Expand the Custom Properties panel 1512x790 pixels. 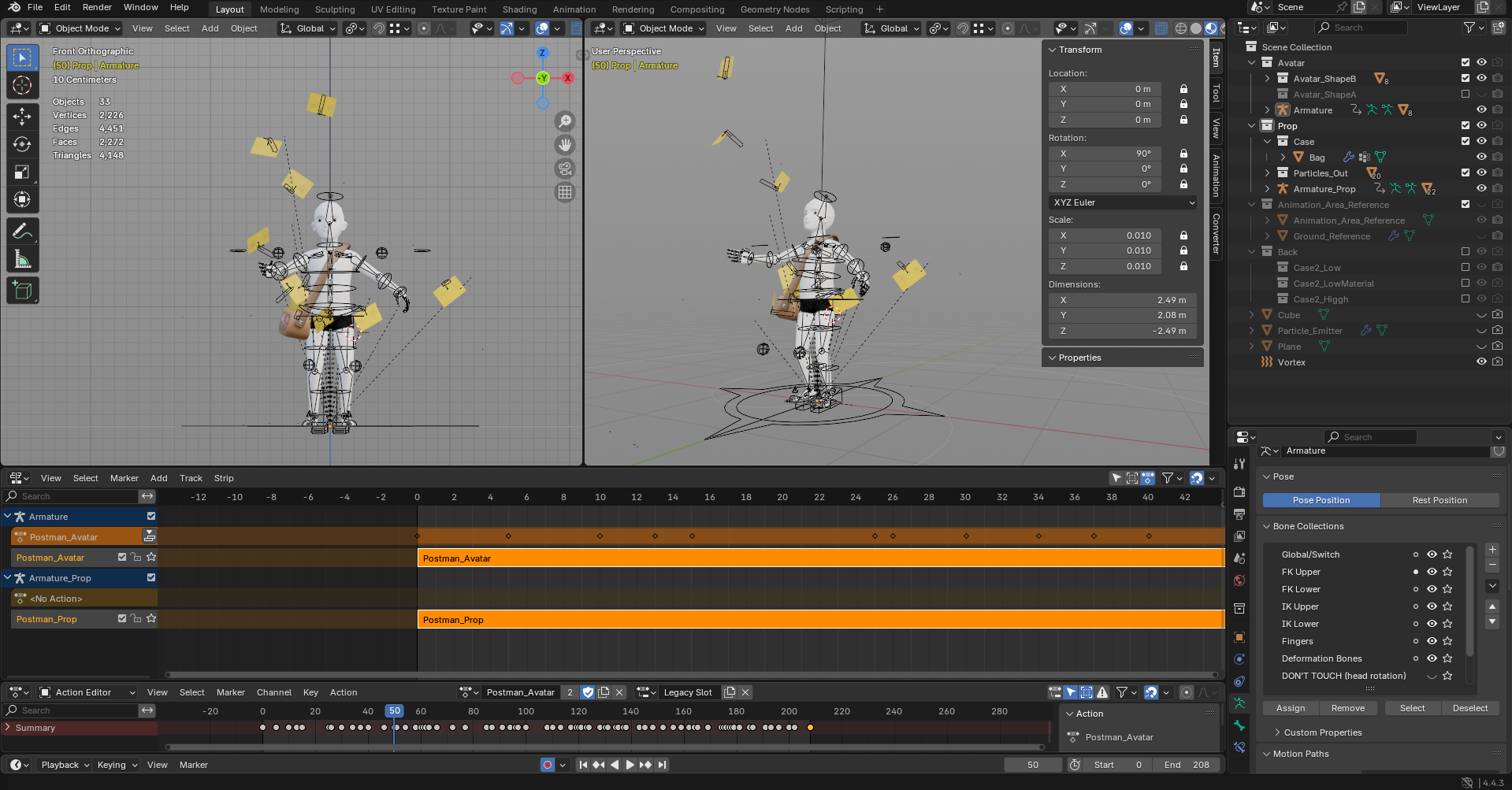[1322, 733]
